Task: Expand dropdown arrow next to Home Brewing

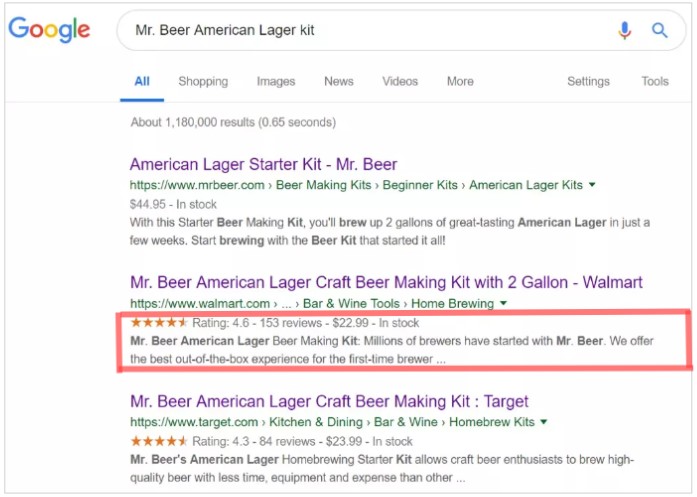Action: pos(503,303)
